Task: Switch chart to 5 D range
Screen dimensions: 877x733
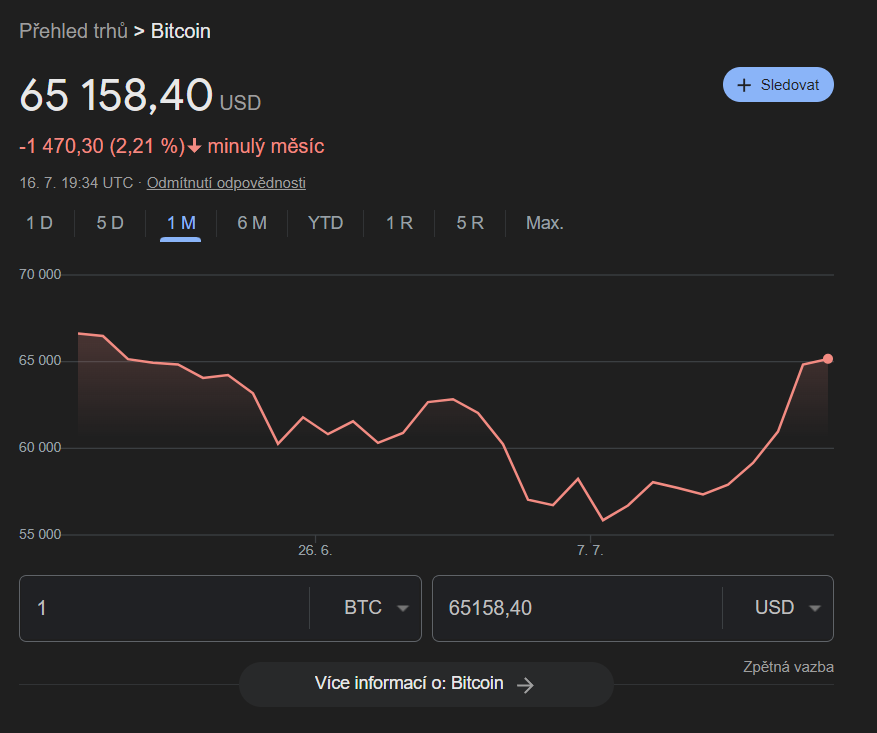Action: click(x=110, y=223)
